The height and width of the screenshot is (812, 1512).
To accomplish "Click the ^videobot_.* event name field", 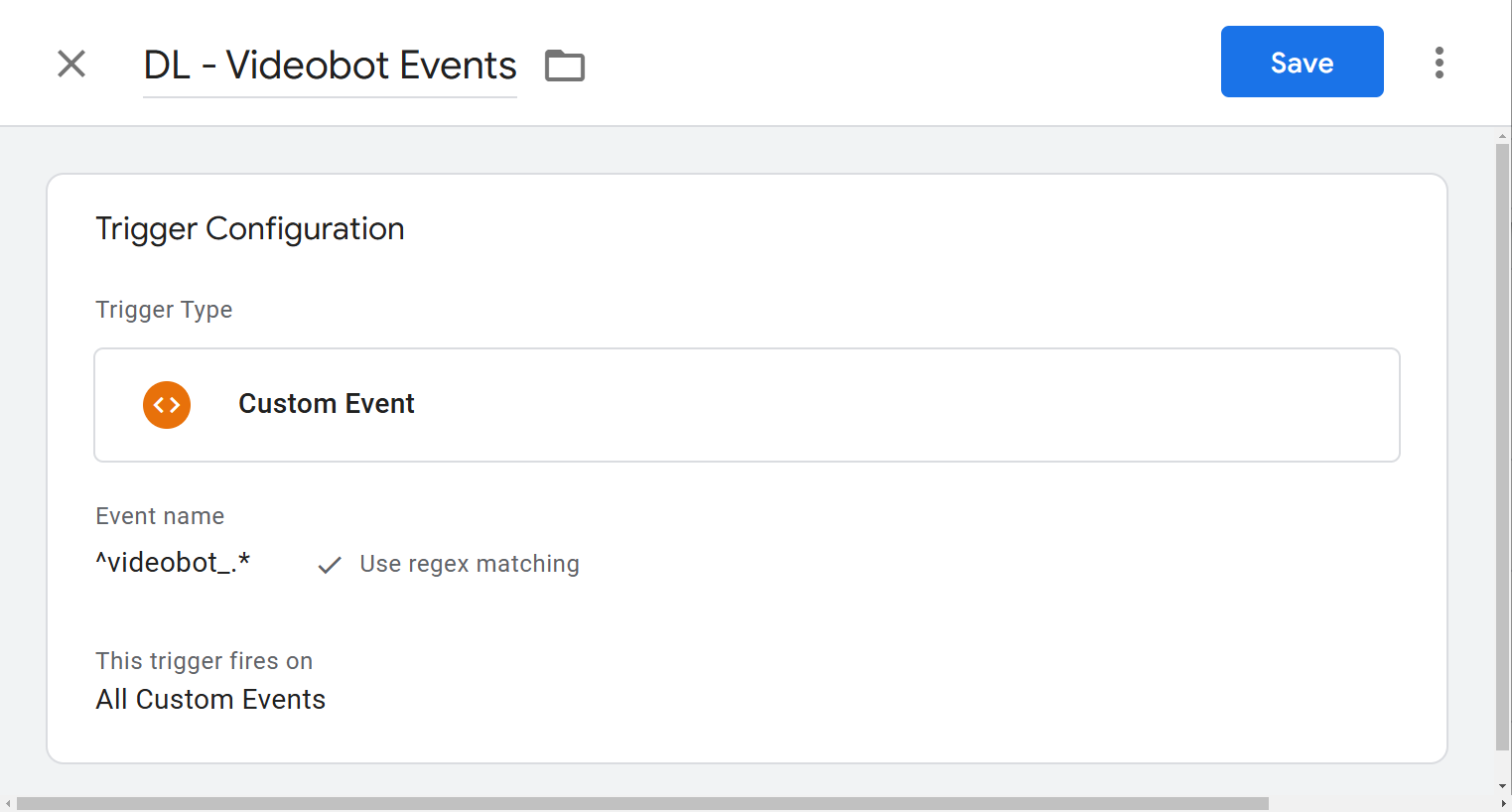I will pos(173,562).
